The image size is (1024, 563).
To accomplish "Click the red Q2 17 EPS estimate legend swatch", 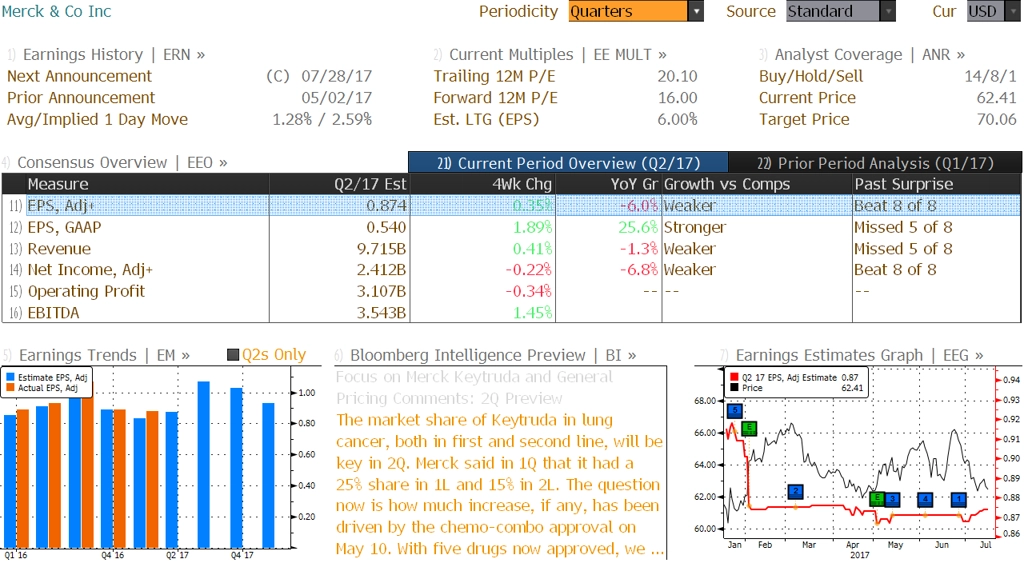I will click(734, 377).
